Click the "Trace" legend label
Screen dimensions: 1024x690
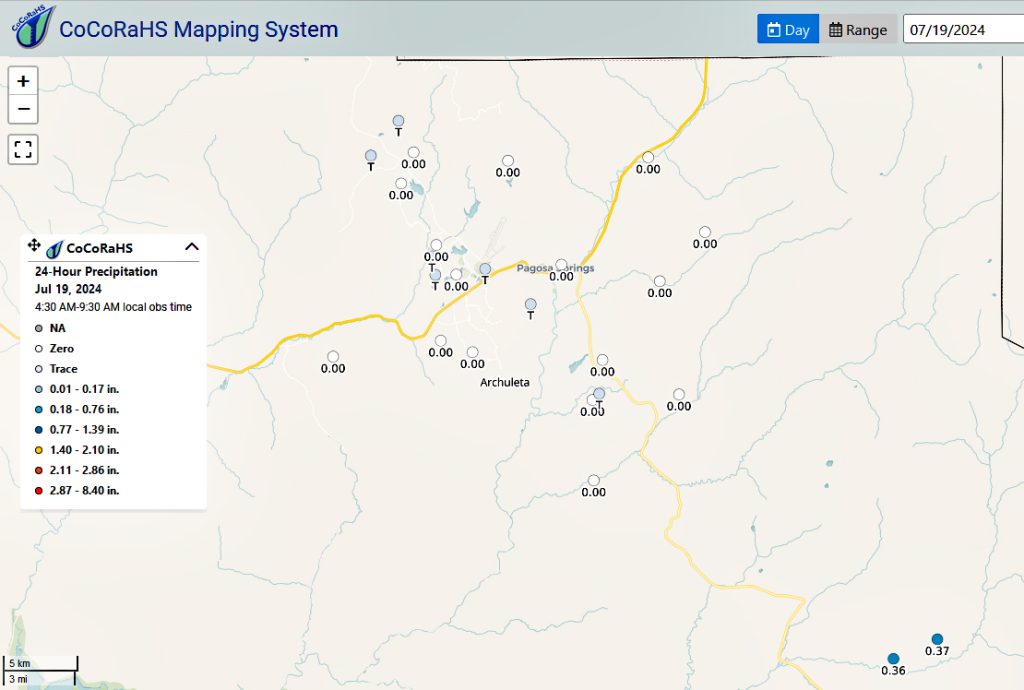click(63, 369)
